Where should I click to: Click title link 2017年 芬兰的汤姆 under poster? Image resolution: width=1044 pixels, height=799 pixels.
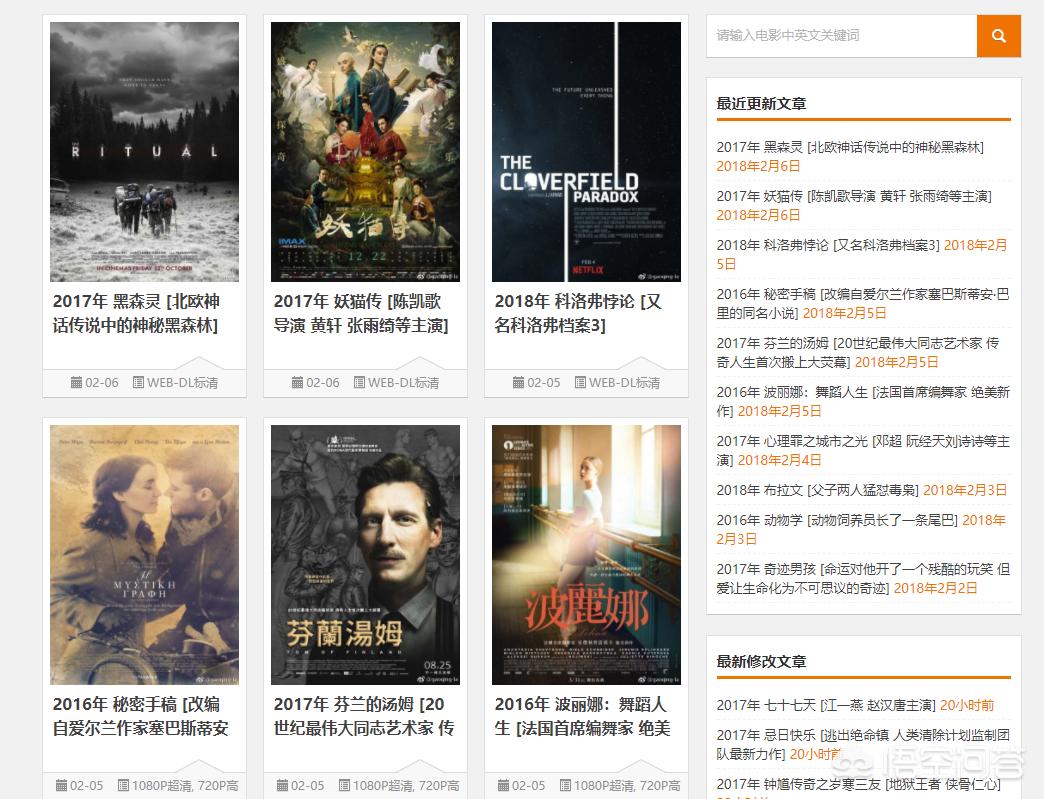tap(364, 716)
